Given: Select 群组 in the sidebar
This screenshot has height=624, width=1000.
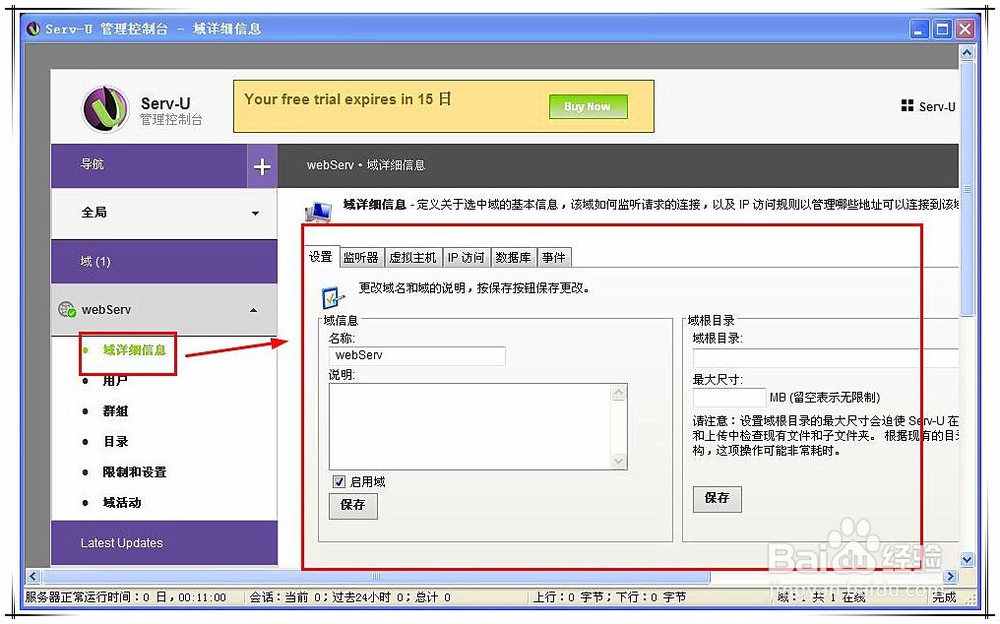Looking at the screenshot, I should (115, 412).
